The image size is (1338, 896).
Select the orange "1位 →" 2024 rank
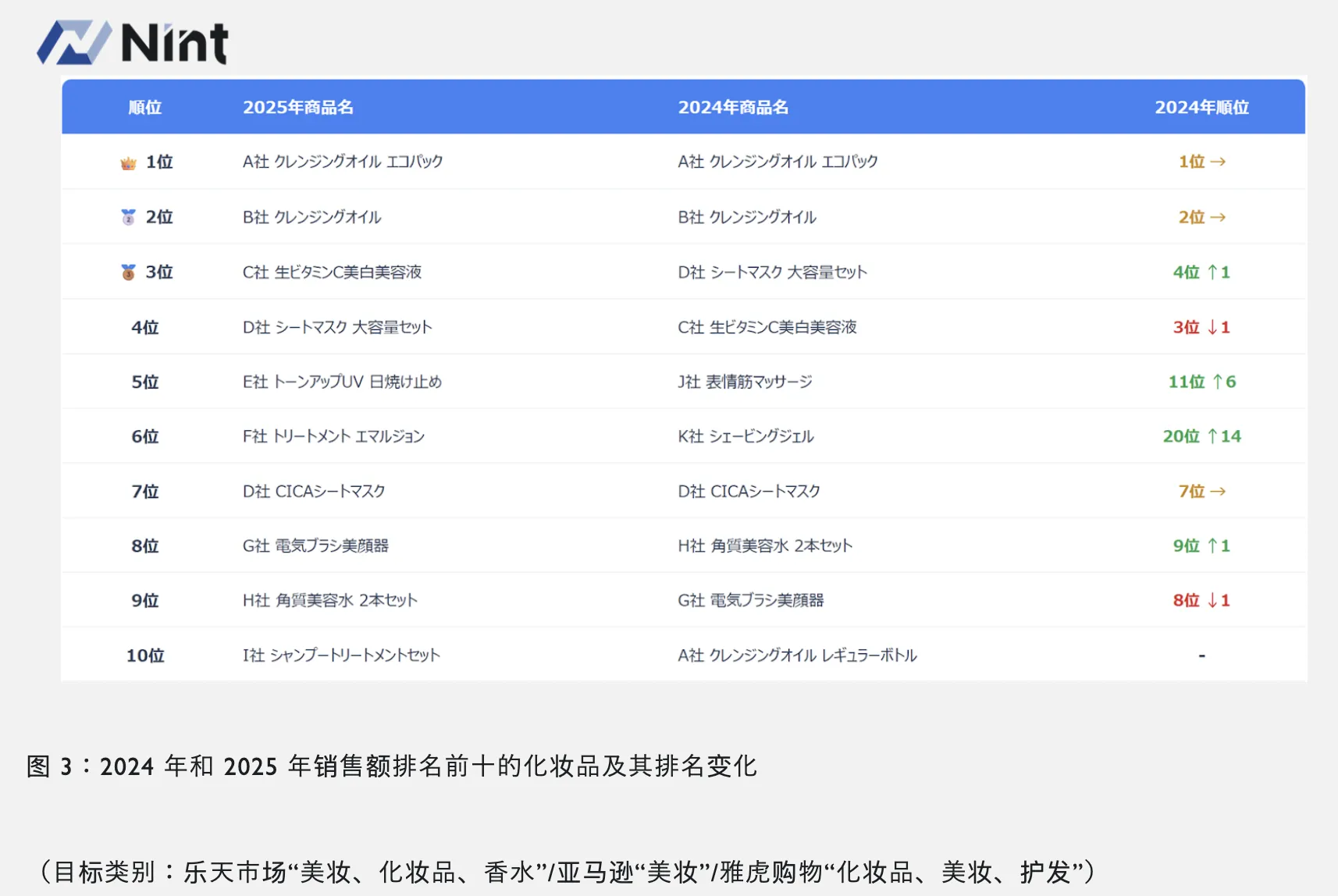pos(1201,162)
